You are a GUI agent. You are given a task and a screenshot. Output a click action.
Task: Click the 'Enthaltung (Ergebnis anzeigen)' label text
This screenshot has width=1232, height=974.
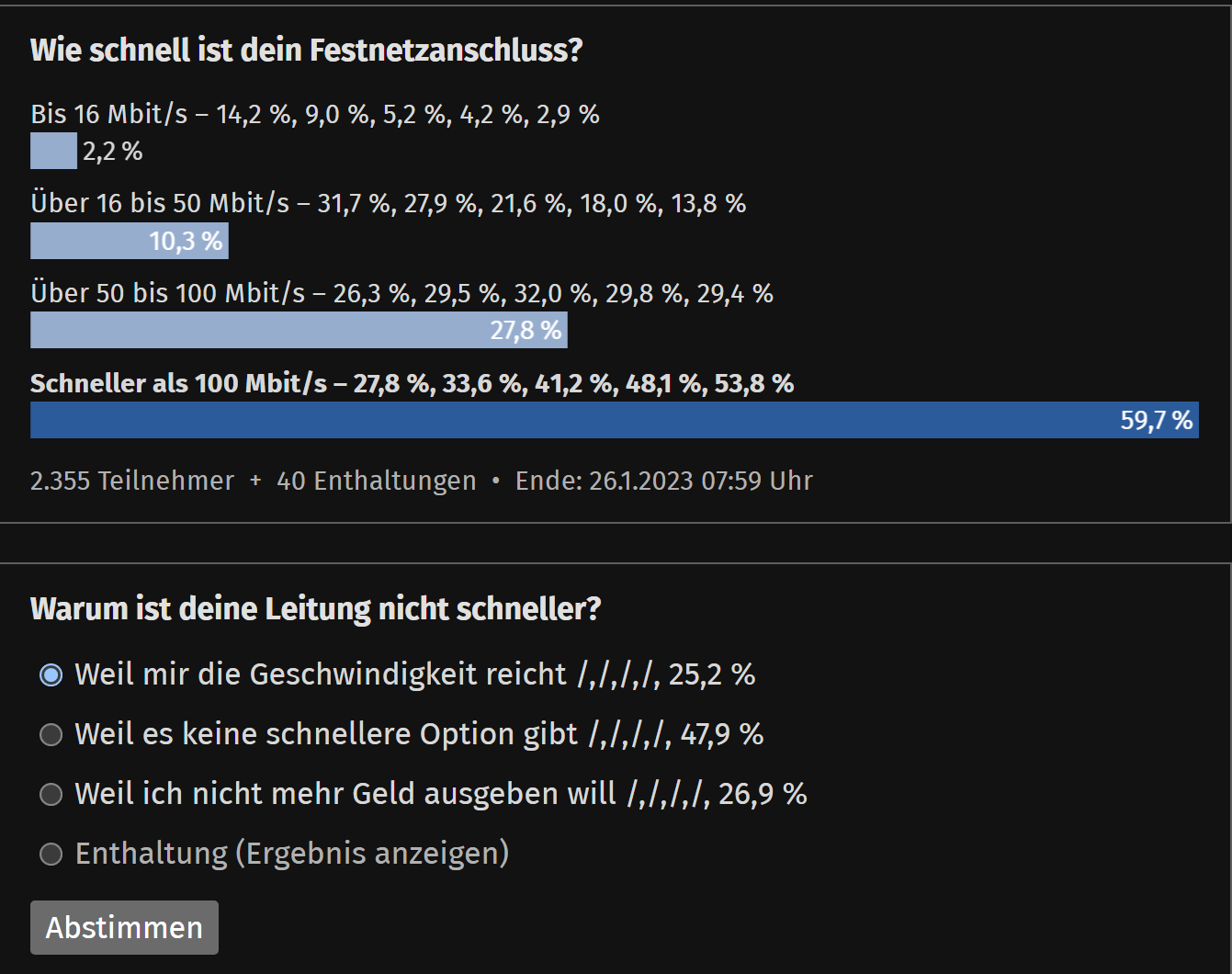pos(292,854)
